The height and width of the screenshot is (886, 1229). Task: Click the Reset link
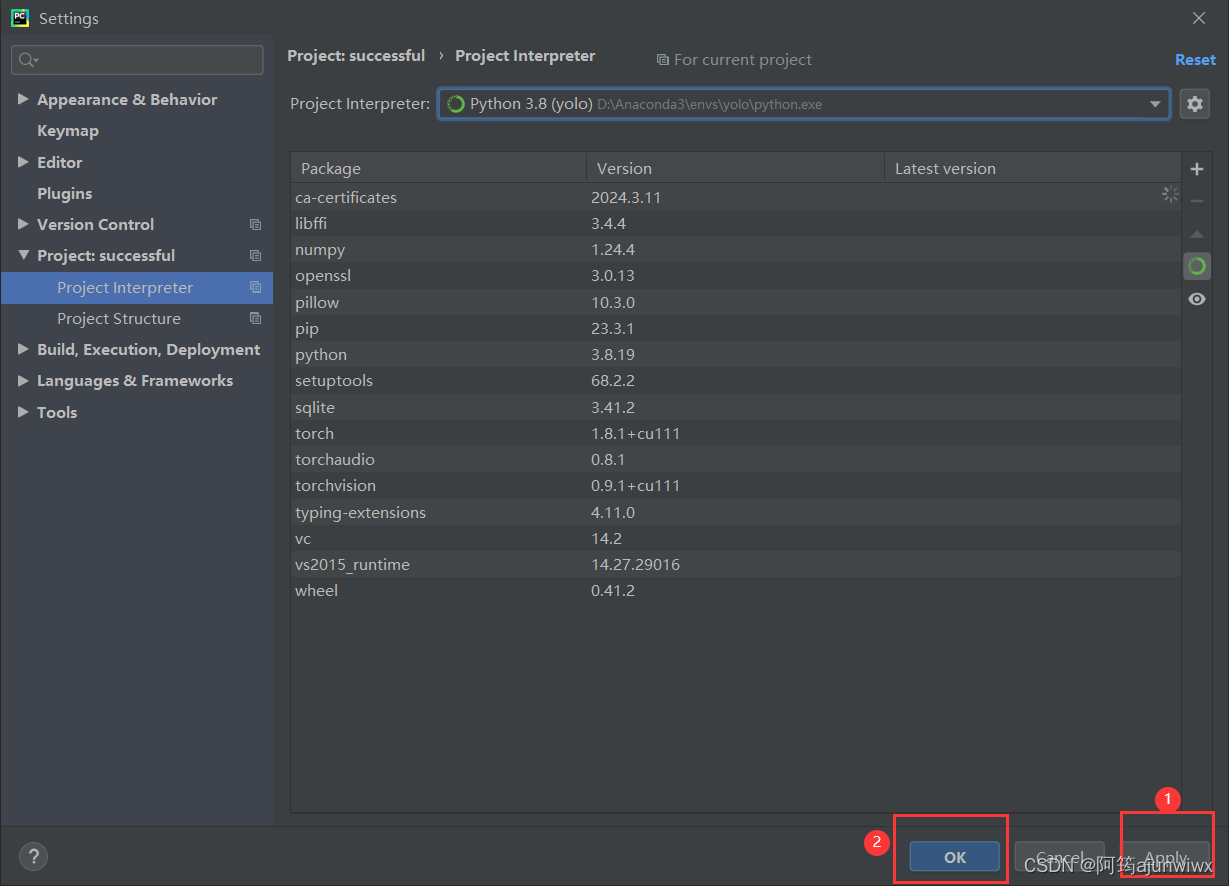(x=1195, y=60)
